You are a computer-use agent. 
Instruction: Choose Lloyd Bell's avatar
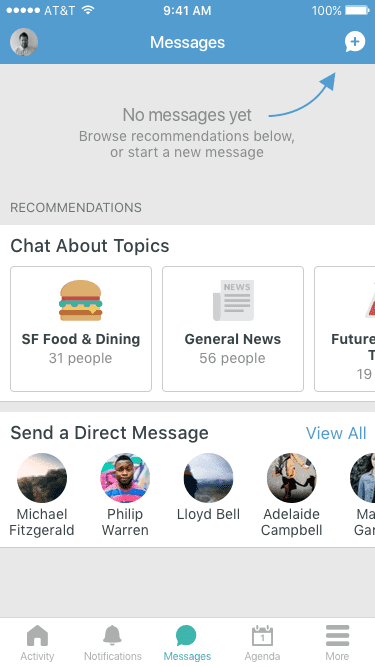(x=208, y=478)
